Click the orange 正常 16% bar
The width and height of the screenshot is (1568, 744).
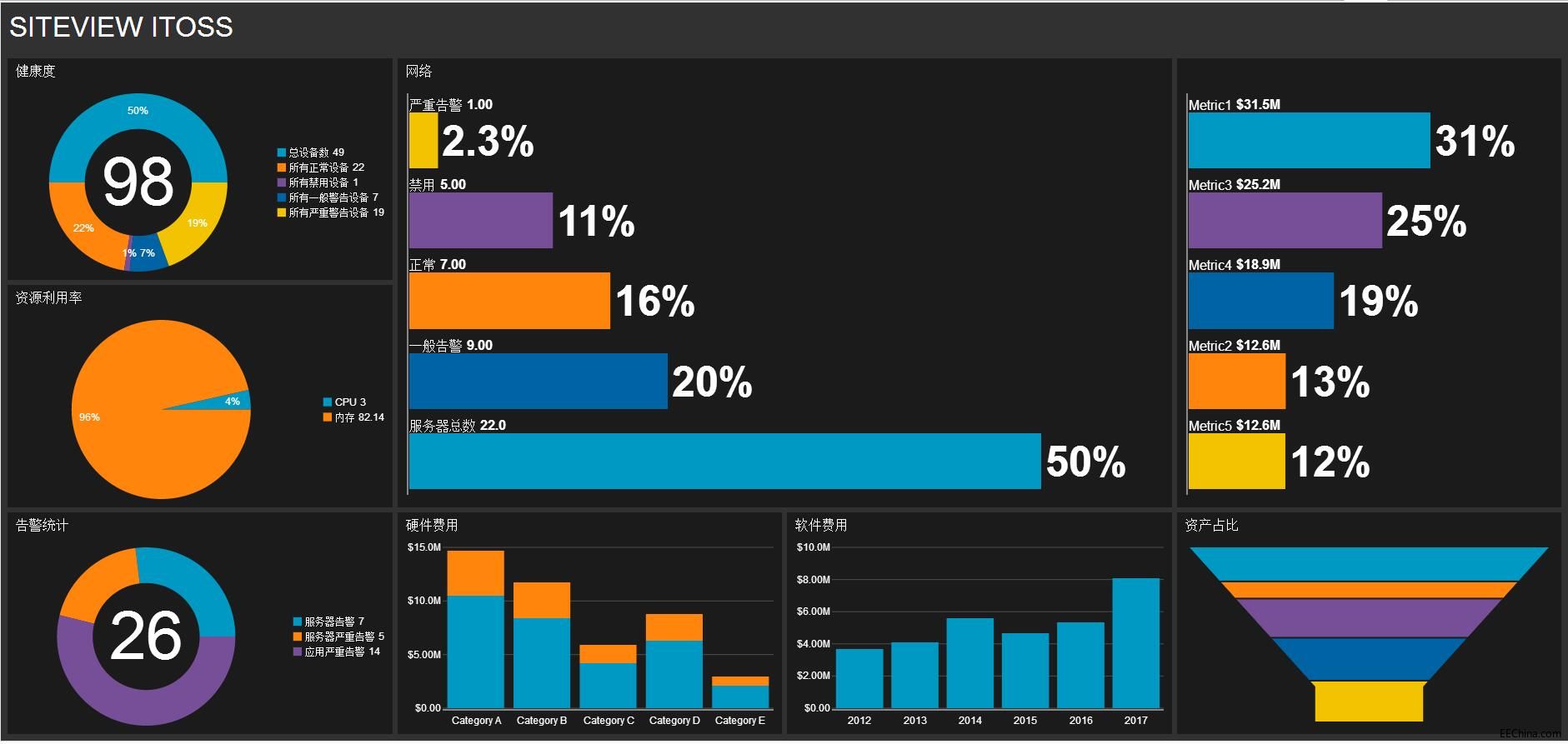coord(509,301)
